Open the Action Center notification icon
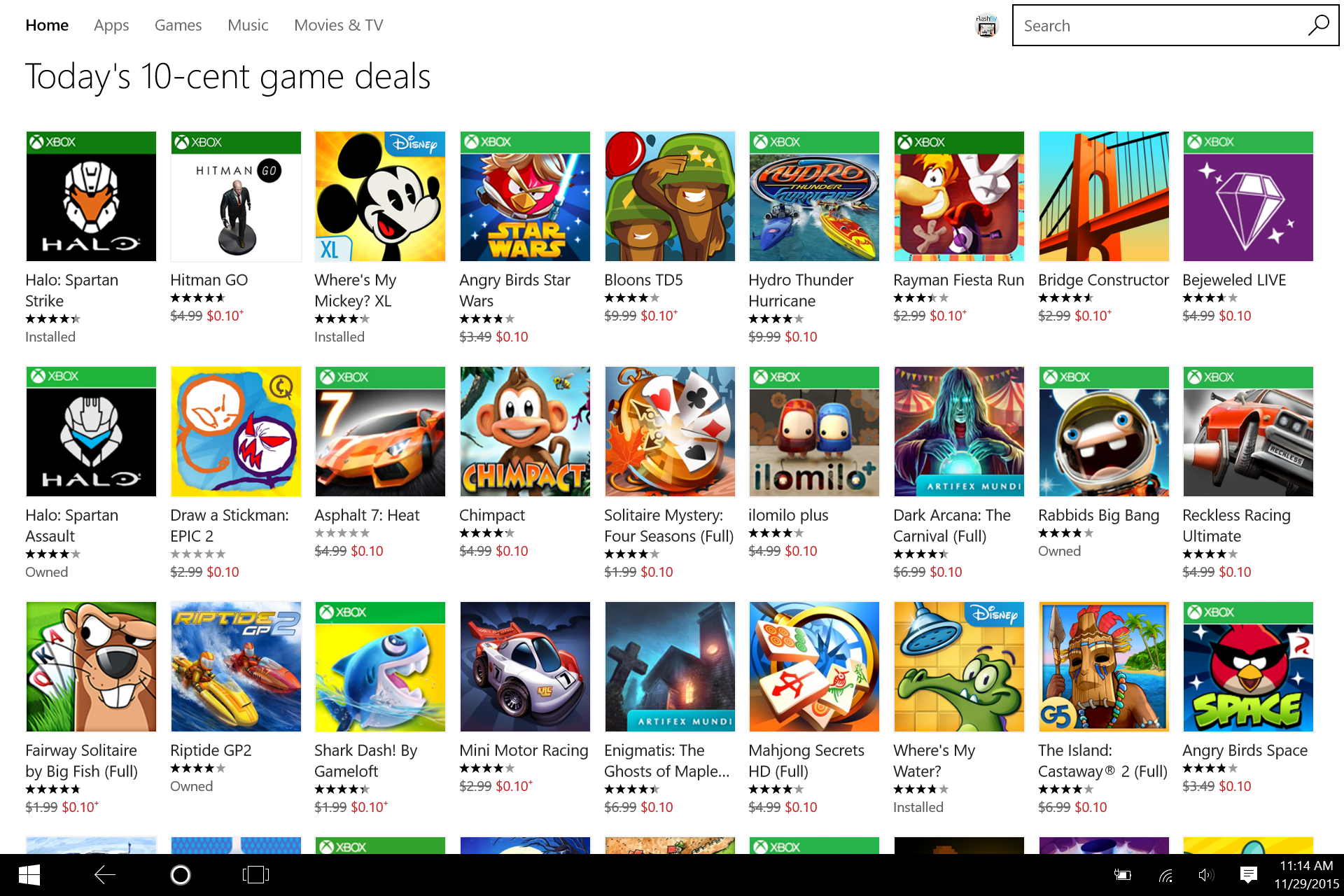This screenshot has width=1344, height=896. click(x=1248, y=875)
